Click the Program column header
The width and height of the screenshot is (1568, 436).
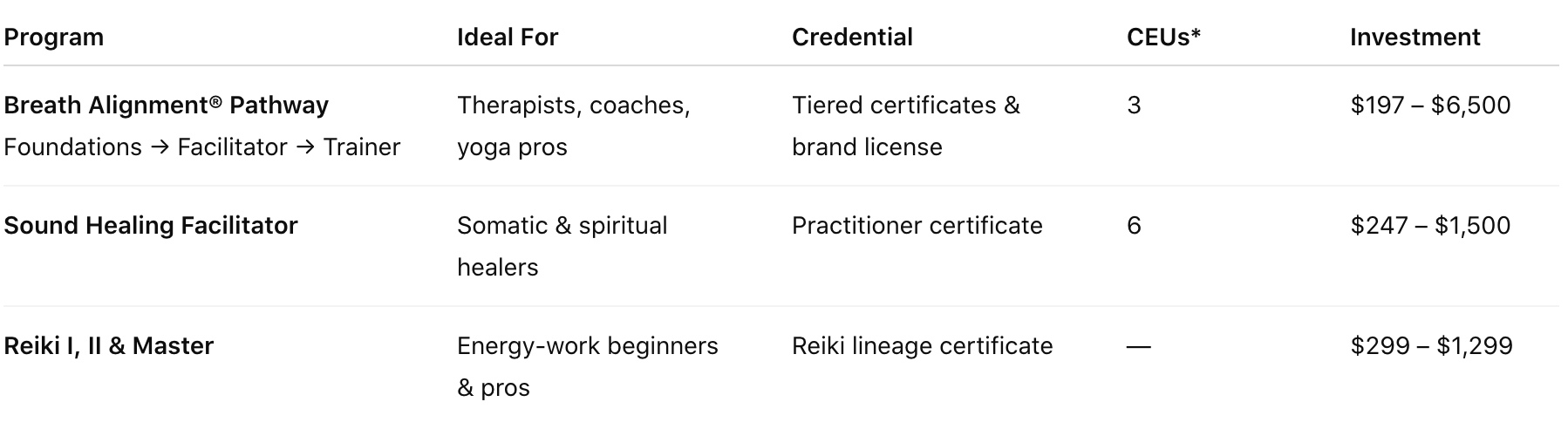pos(54,37)
